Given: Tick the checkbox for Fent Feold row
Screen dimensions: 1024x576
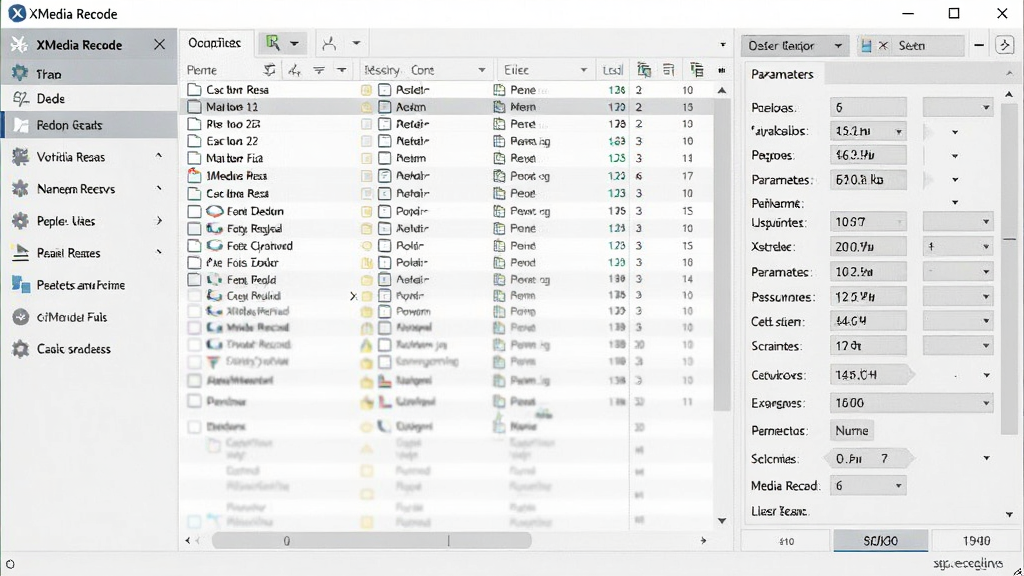Looking at the screenshot, I should pos(194,280).
